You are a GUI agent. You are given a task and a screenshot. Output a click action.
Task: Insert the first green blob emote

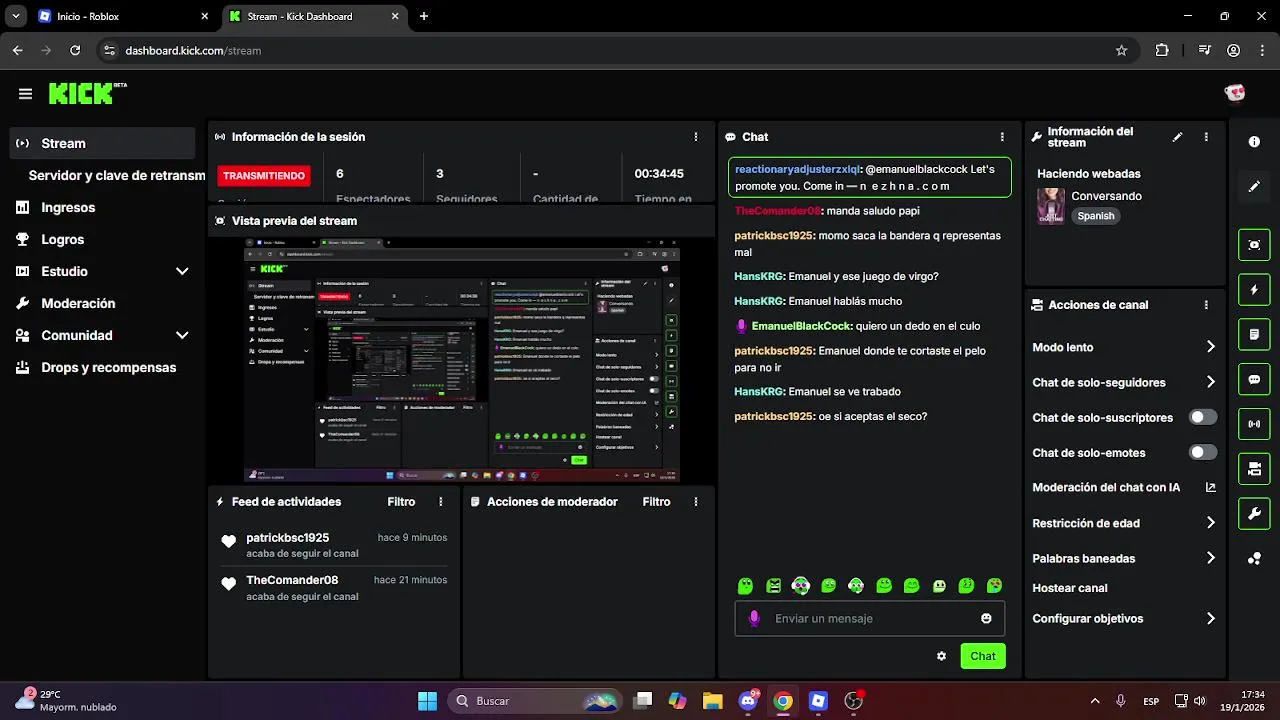tap(745, 586)
